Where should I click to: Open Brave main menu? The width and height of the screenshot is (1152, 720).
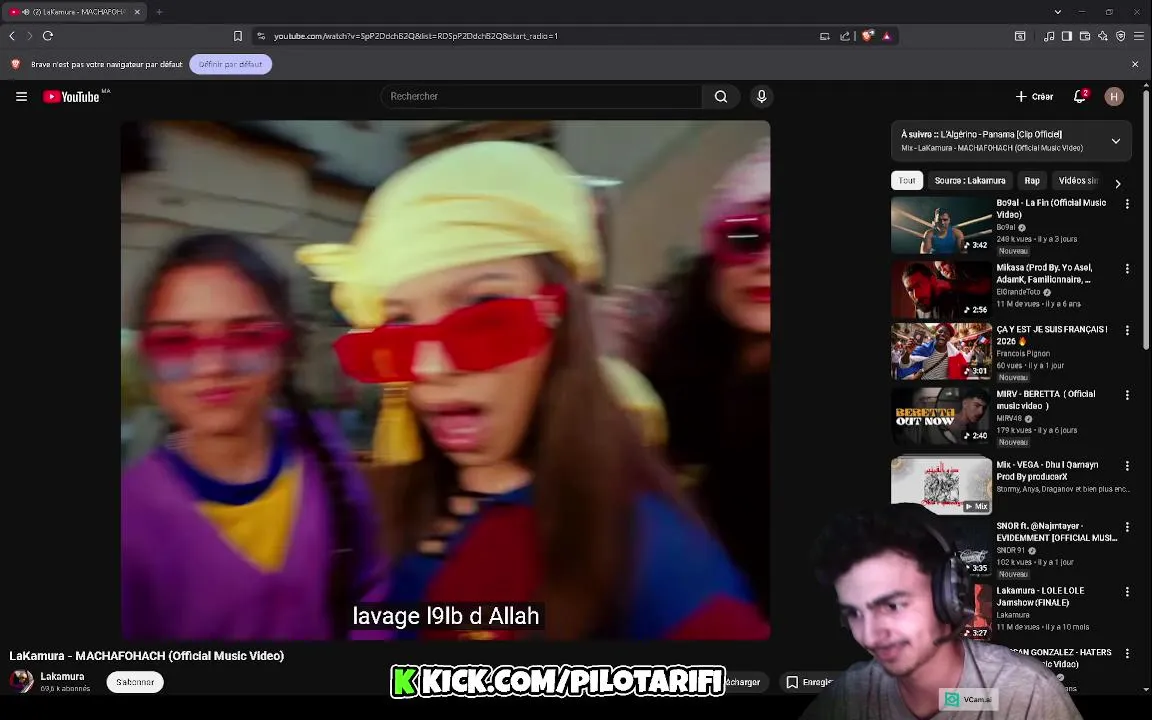[1139, 36]
